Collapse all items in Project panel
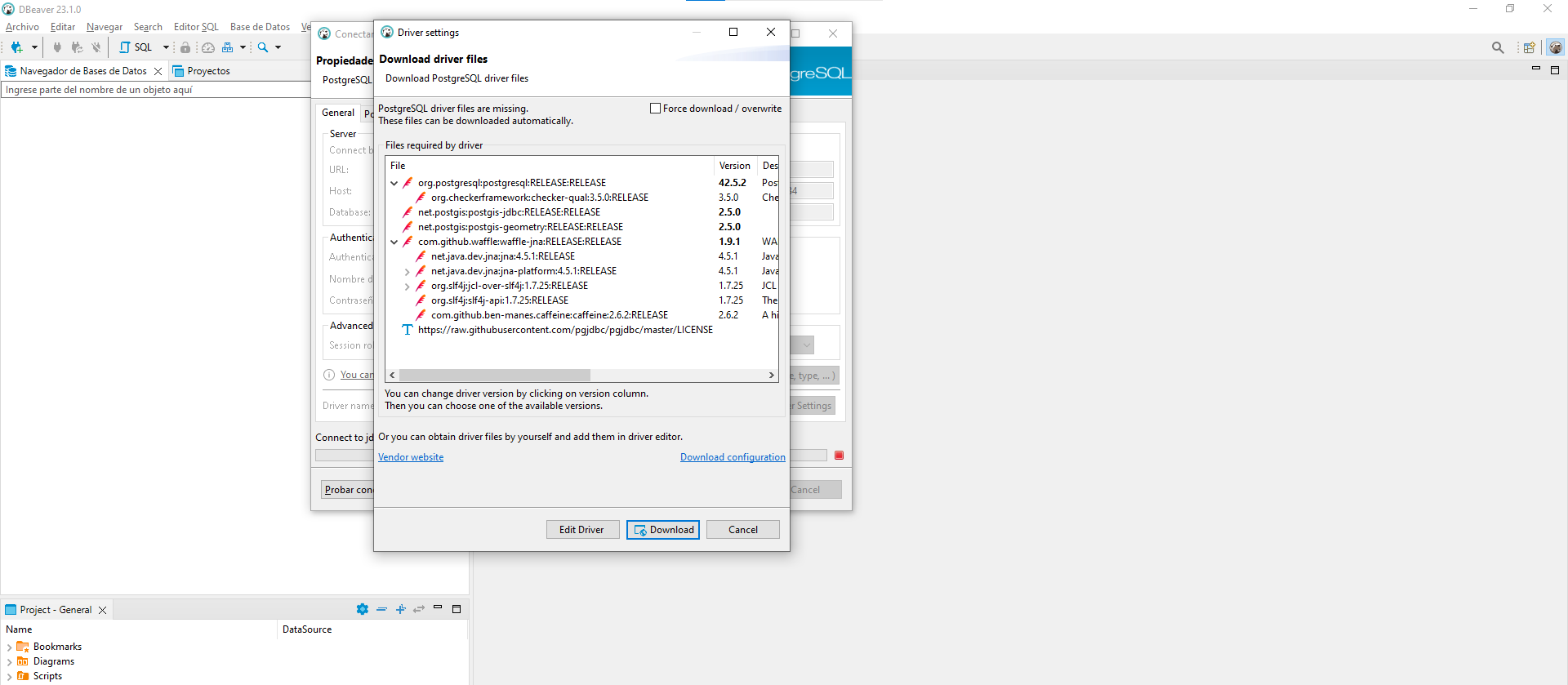This screenshot has height=685, width=1568. point(381,609)
